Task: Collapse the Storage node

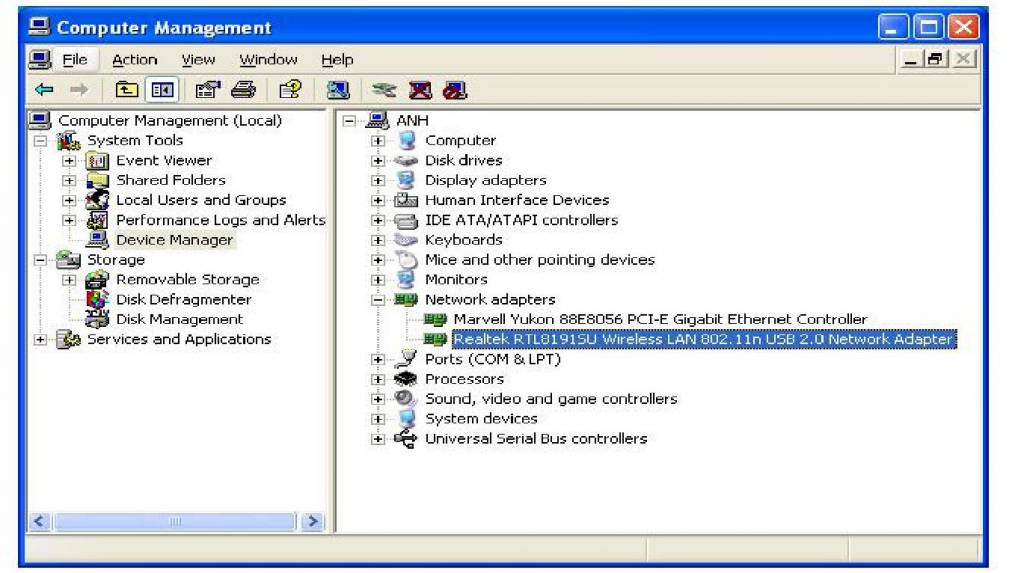Action: click(40, 260)
